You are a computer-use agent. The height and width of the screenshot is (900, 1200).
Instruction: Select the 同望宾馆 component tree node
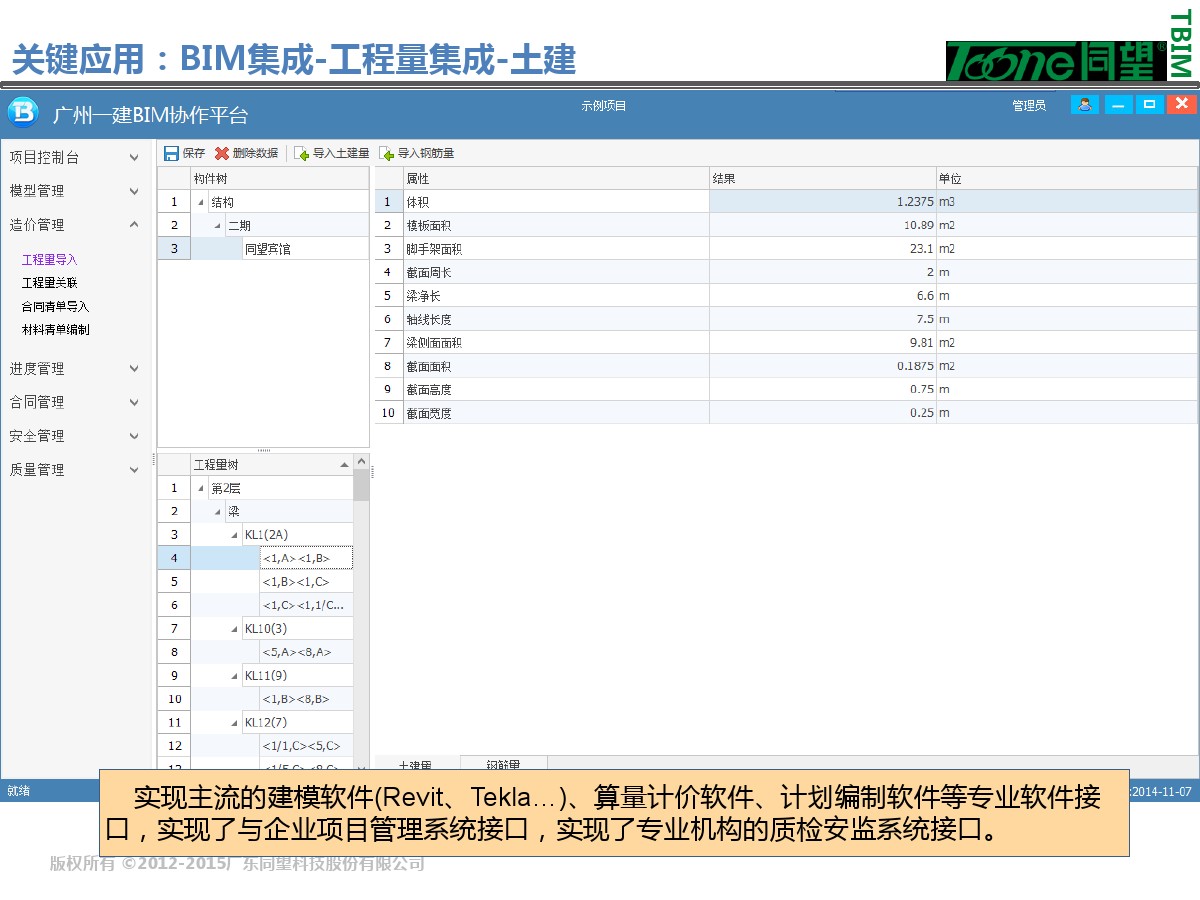(x=268, y=249)
